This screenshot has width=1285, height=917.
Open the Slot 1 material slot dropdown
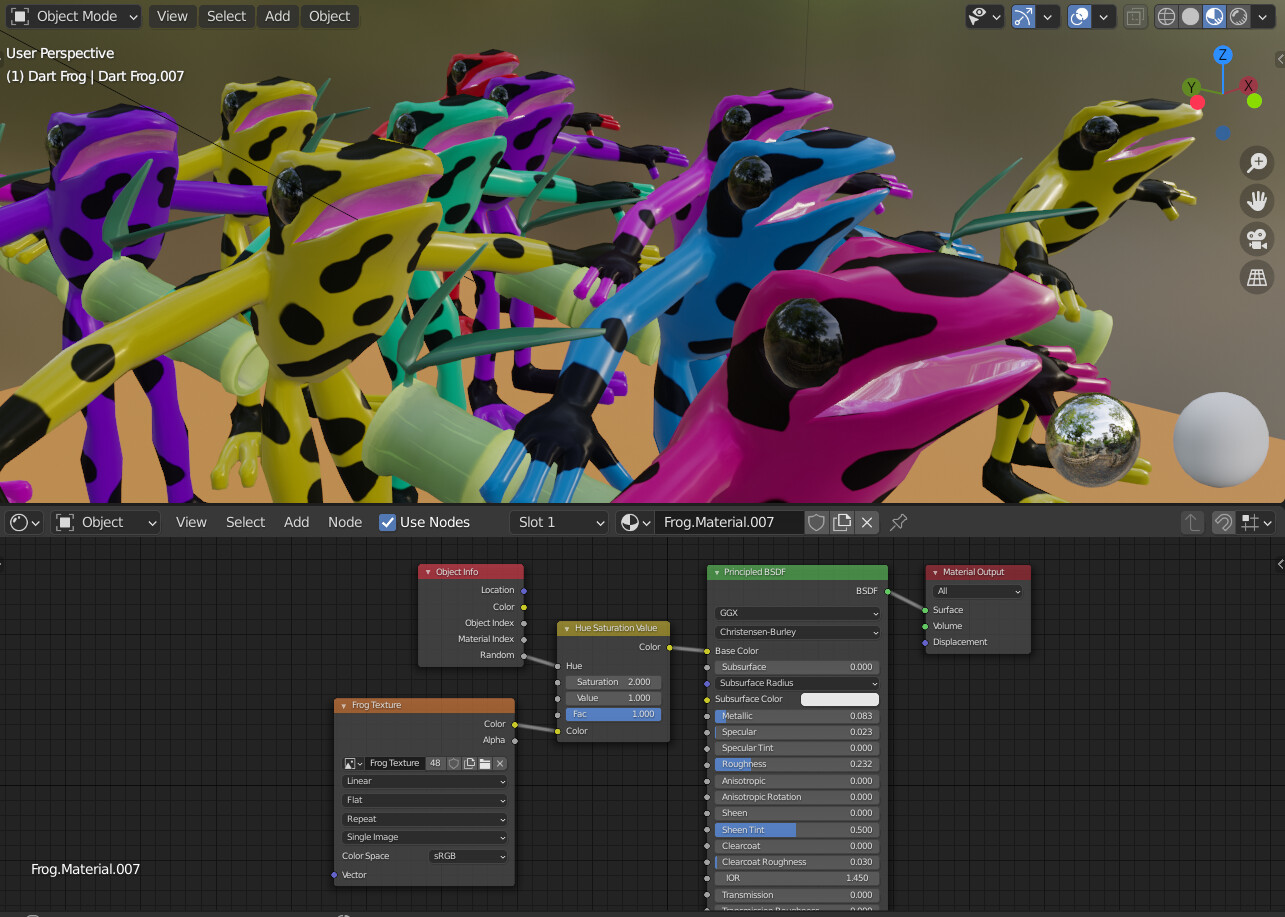[558, 522]
